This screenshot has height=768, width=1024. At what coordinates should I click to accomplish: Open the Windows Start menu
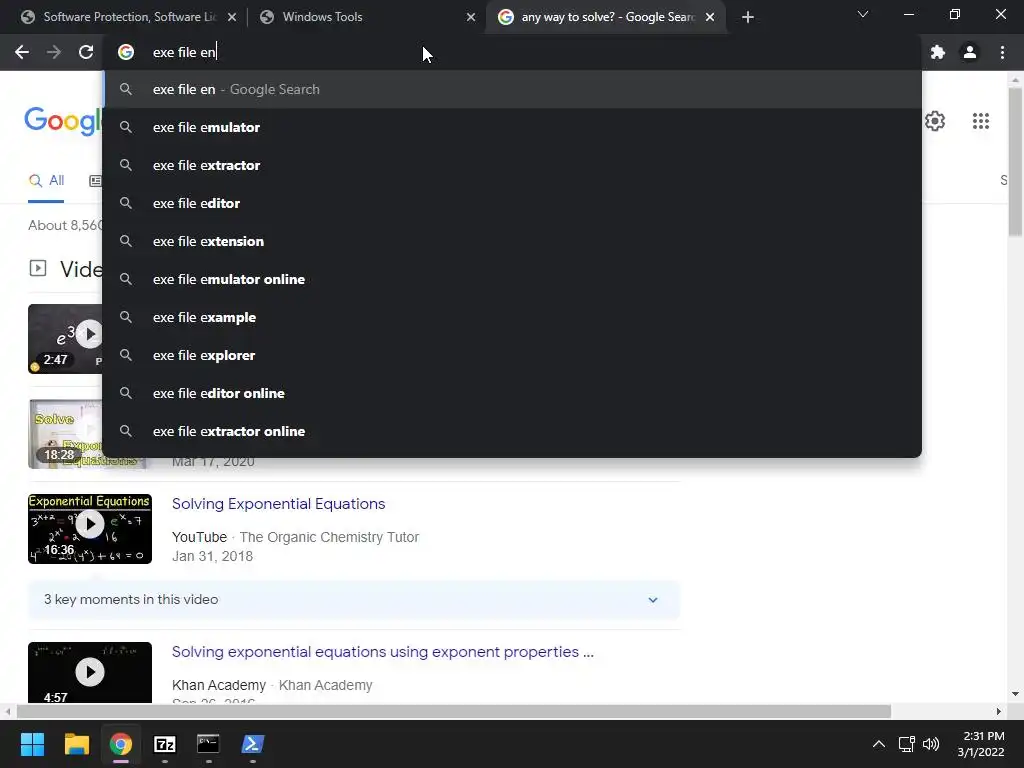pyautogui.click(x=32, y=744)
